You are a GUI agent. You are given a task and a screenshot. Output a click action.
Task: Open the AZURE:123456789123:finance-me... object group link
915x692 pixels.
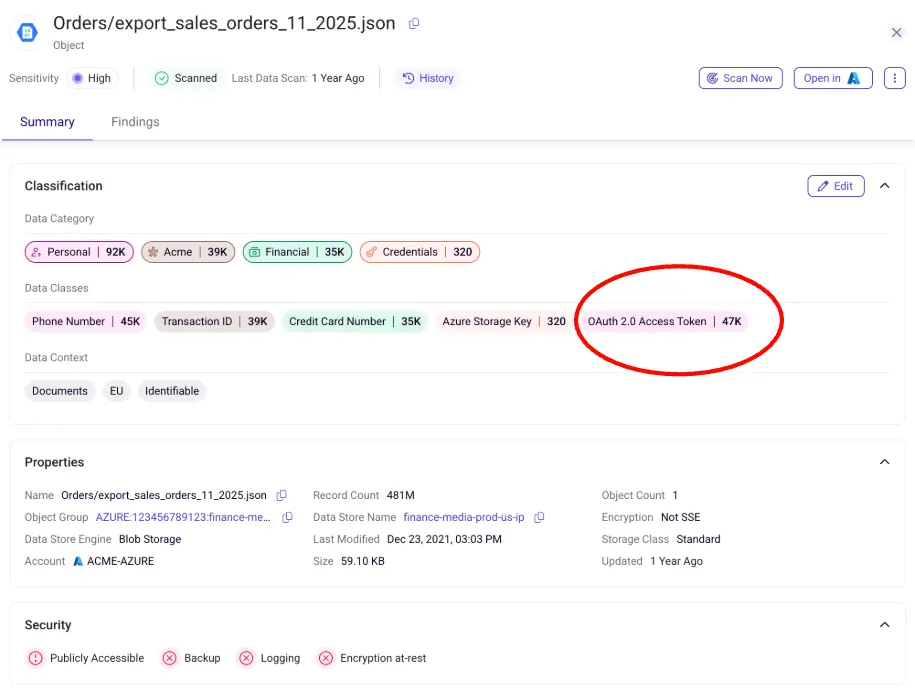[x=183, y=518]
